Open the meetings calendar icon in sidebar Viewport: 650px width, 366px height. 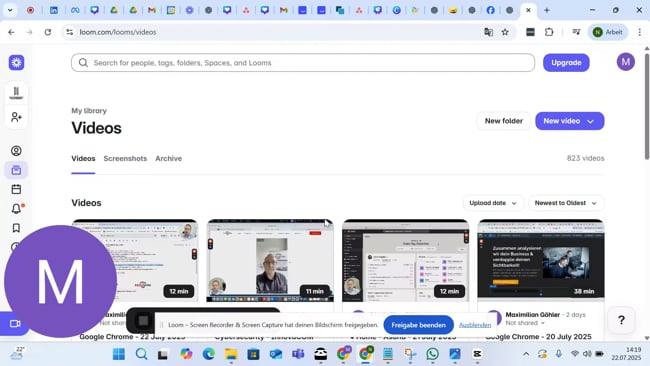(x=16, y=189)
